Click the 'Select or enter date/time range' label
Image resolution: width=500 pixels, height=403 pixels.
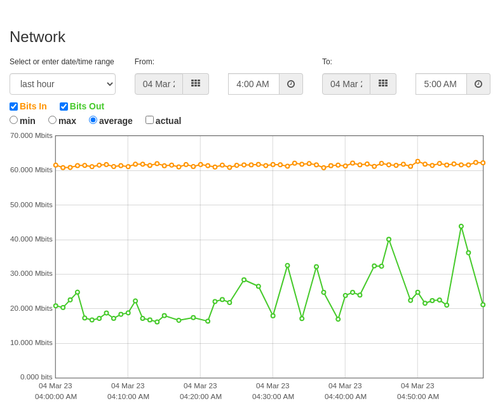tap(62, 62)
